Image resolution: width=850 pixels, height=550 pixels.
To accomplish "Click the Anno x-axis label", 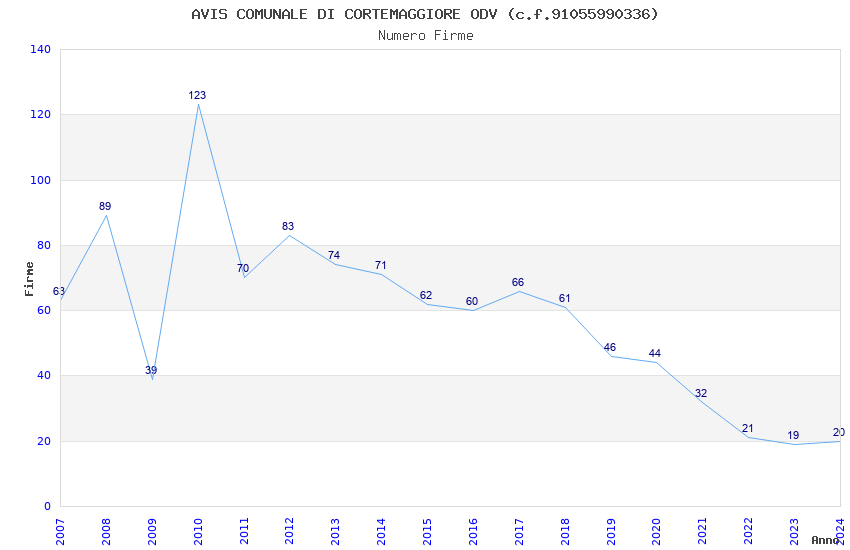I will (825, 540).
